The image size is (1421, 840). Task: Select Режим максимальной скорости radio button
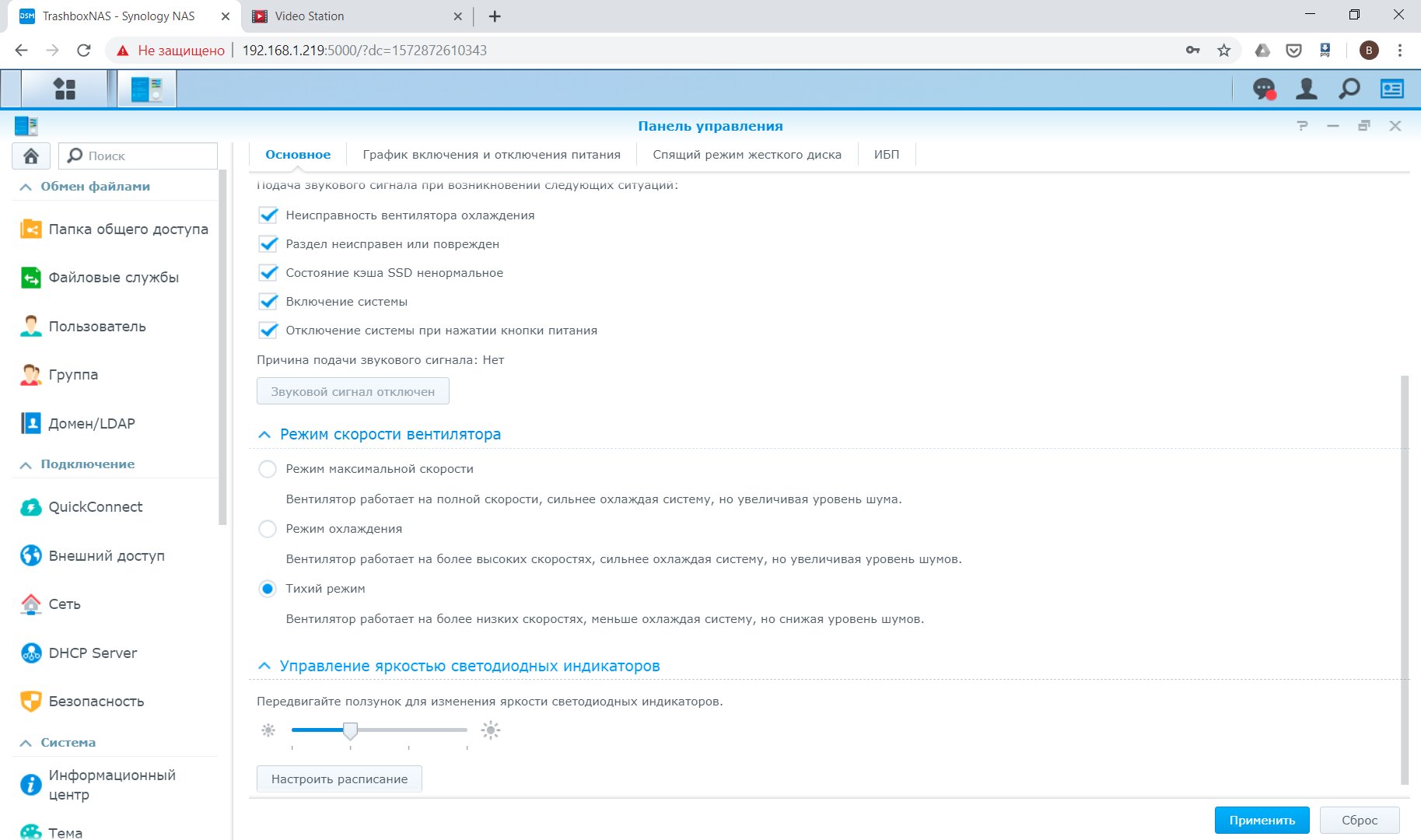(268, 469)
